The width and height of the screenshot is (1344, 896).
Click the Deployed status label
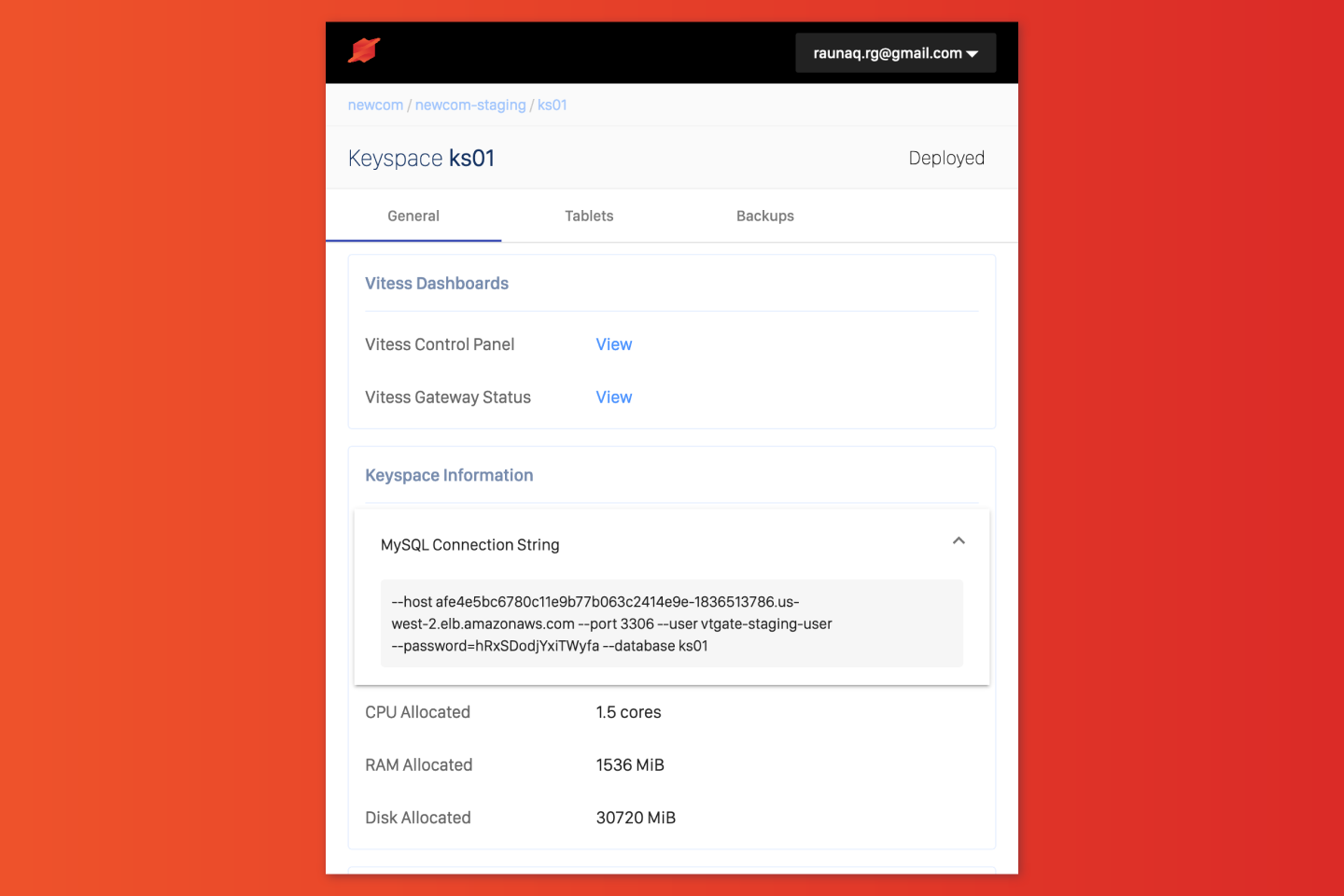tap(946, 159)
